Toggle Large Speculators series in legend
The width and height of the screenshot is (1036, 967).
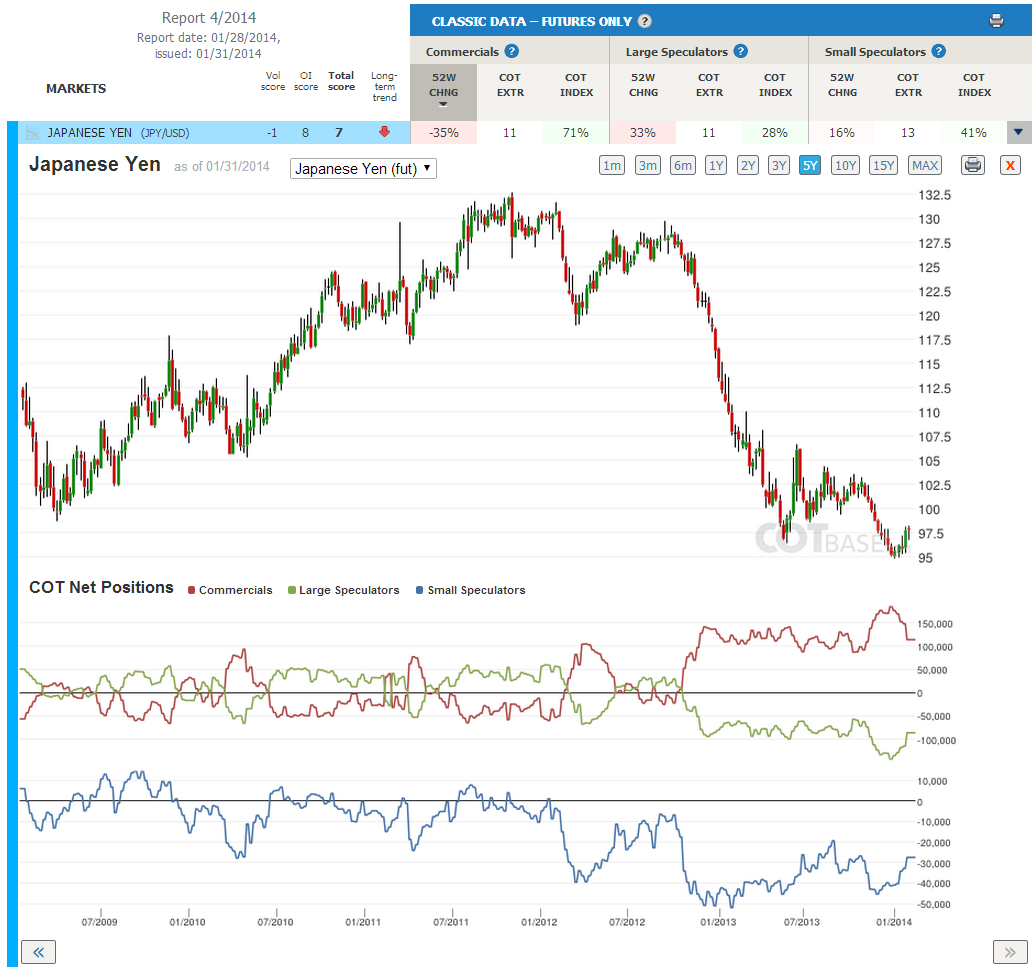point(344,590)
